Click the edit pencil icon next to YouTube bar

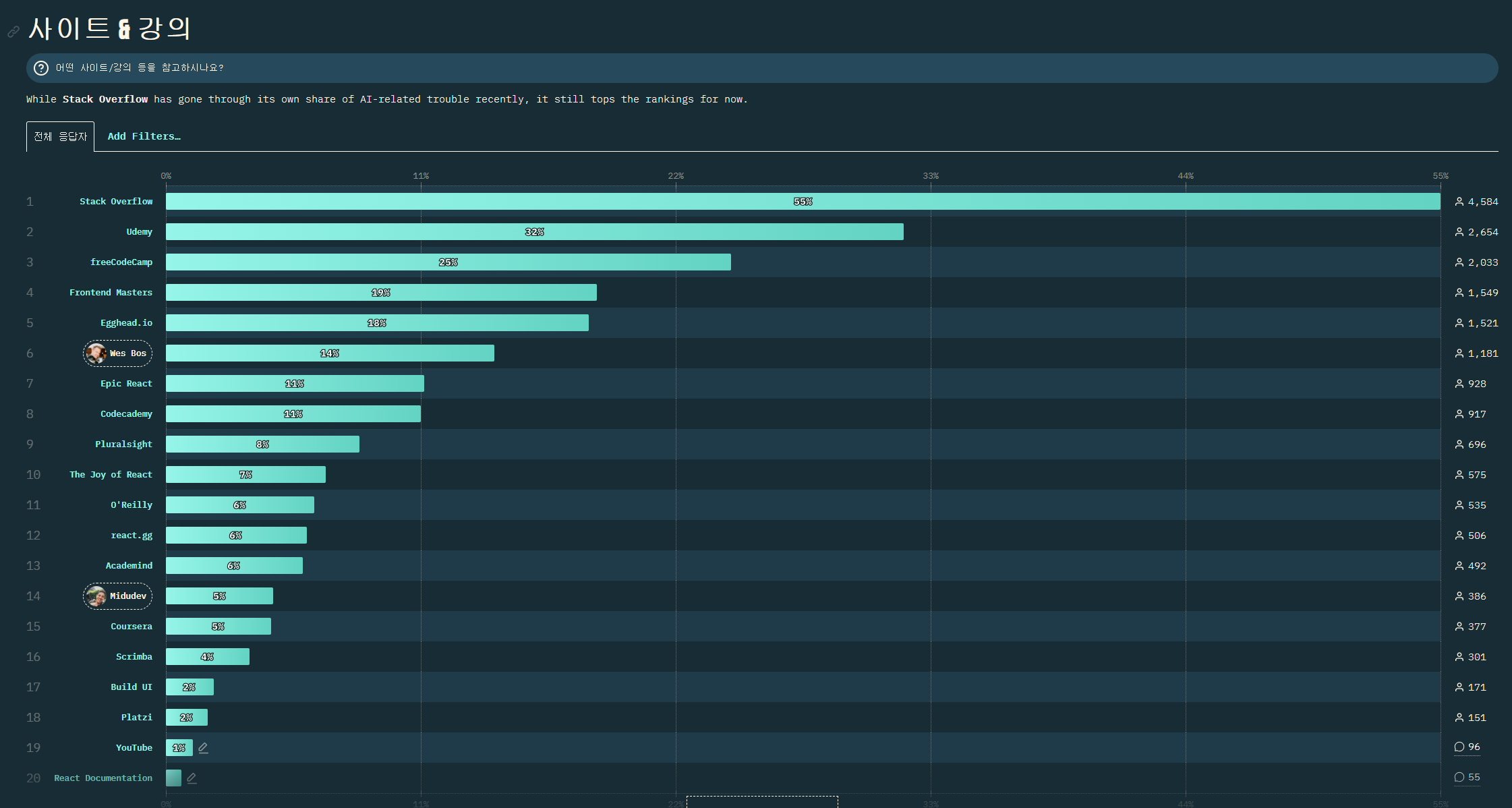coord(204,747)
